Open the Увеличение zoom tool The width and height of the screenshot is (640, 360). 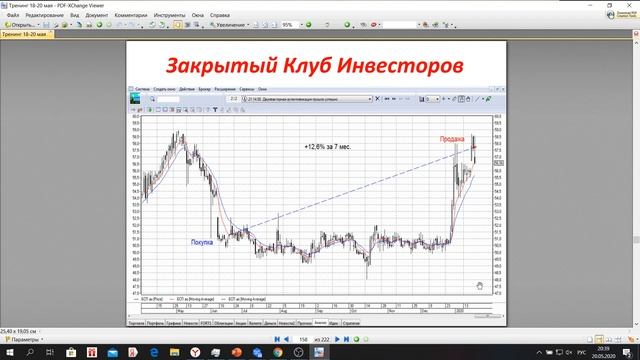coord(227,25)
